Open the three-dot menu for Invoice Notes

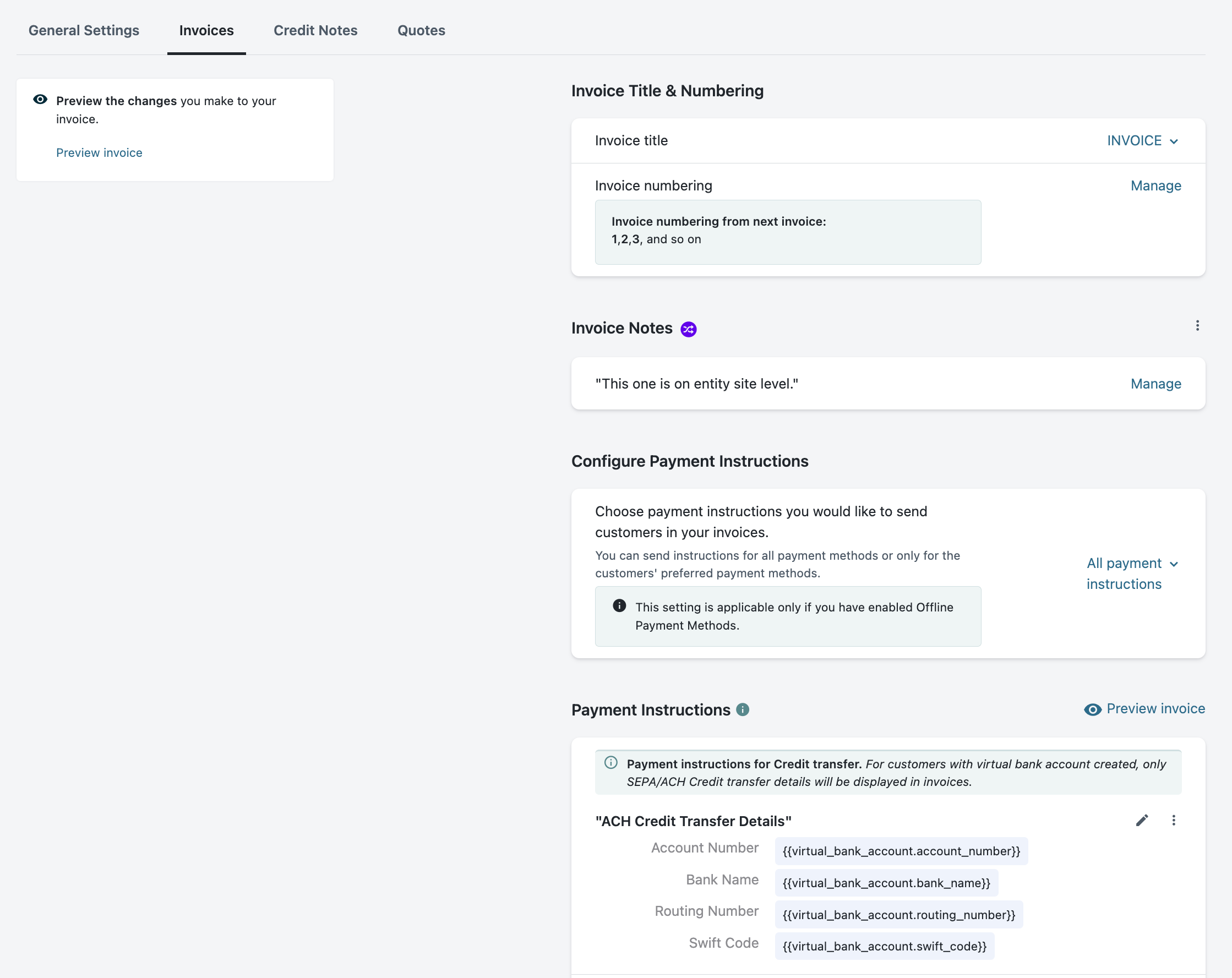click(1197, 326)
